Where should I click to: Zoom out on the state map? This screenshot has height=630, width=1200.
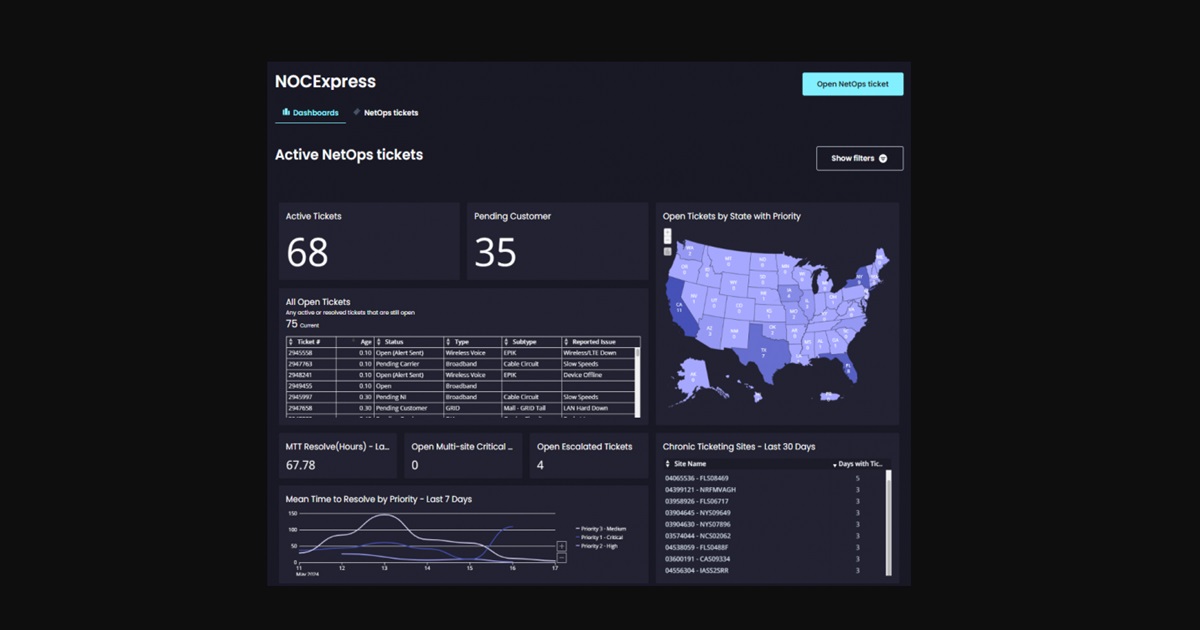click(667, 240)
